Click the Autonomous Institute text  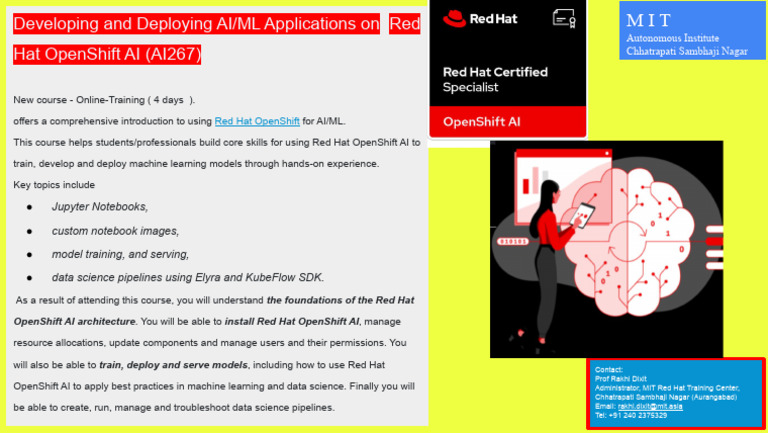pyautogui.click(x=672, y=38)
